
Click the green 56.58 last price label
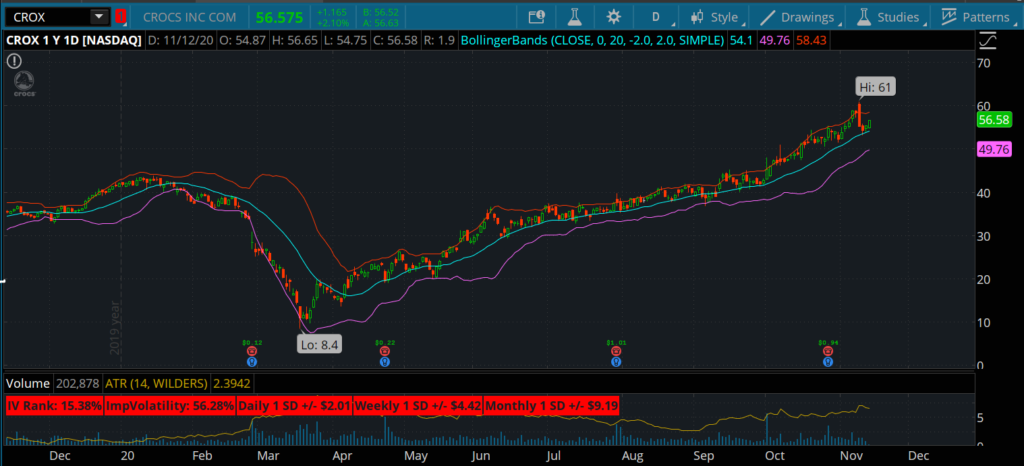(994, 119)
